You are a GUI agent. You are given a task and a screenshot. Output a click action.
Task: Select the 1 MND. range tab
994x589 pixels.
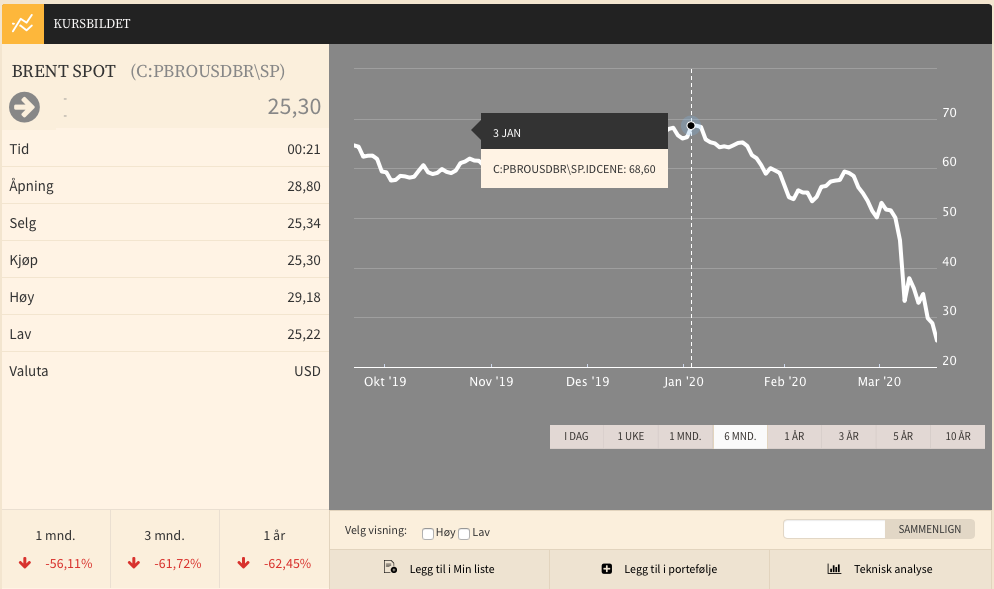click(685, 437)
